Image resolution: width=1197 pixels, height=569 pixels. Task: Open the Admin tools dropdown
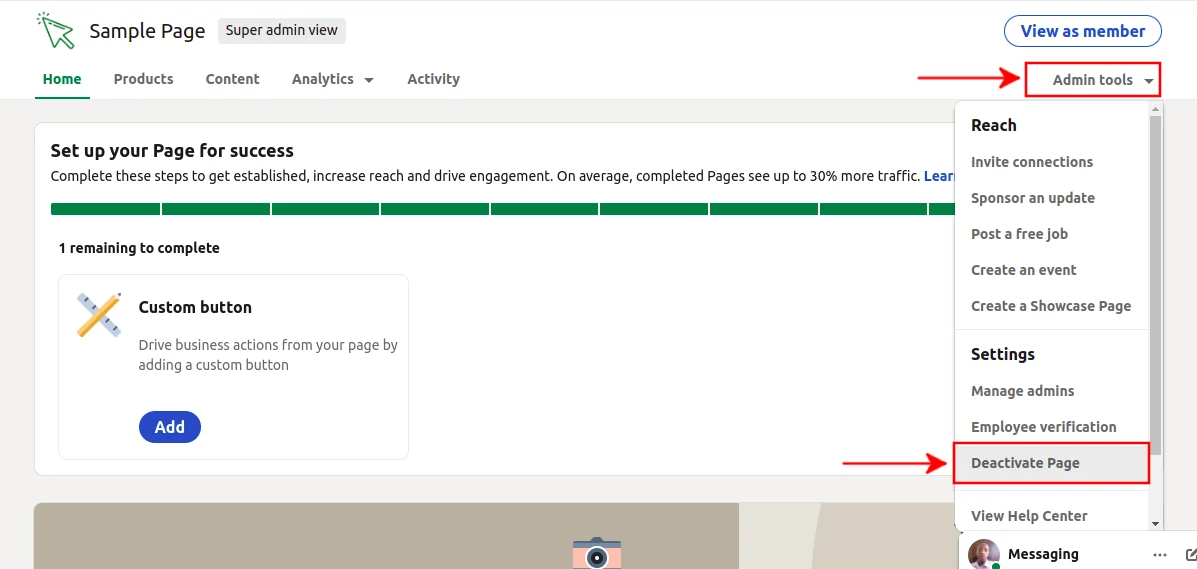pos(1093,79)
